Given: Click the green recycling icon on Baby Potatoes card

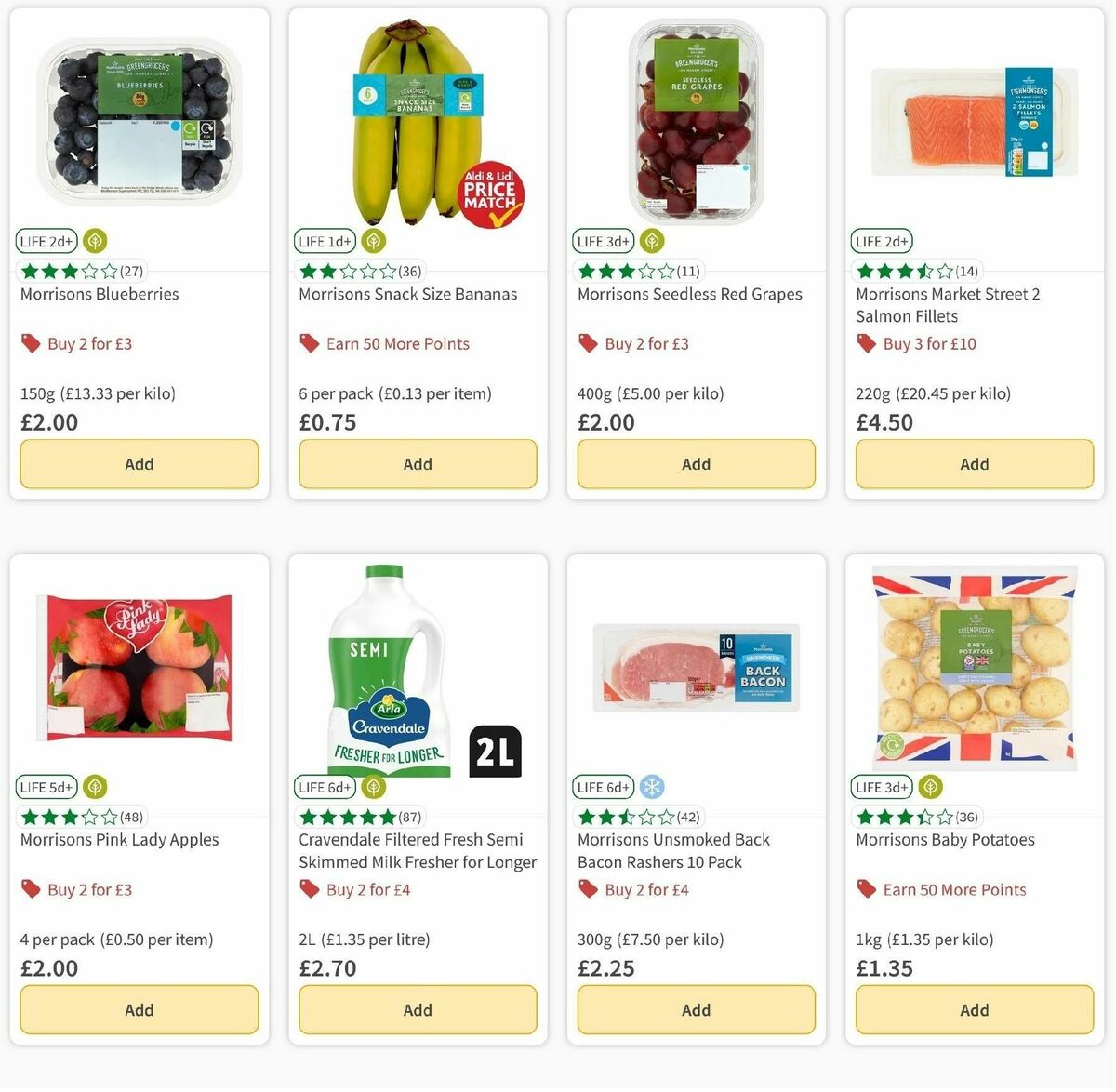Looking at the screenshot, I should click(x=929, y=787).
